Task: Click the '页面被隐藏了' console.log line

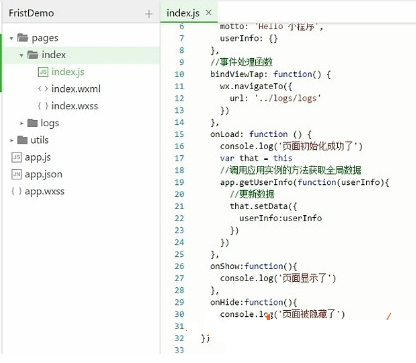Action: pos(282,314)
